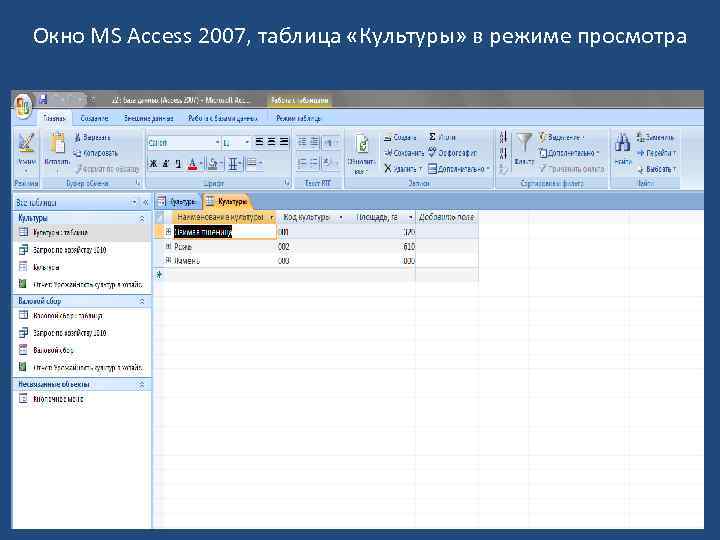Collapse the Валовой сбор navigation group
720x540 pixels.
[142, 301]
